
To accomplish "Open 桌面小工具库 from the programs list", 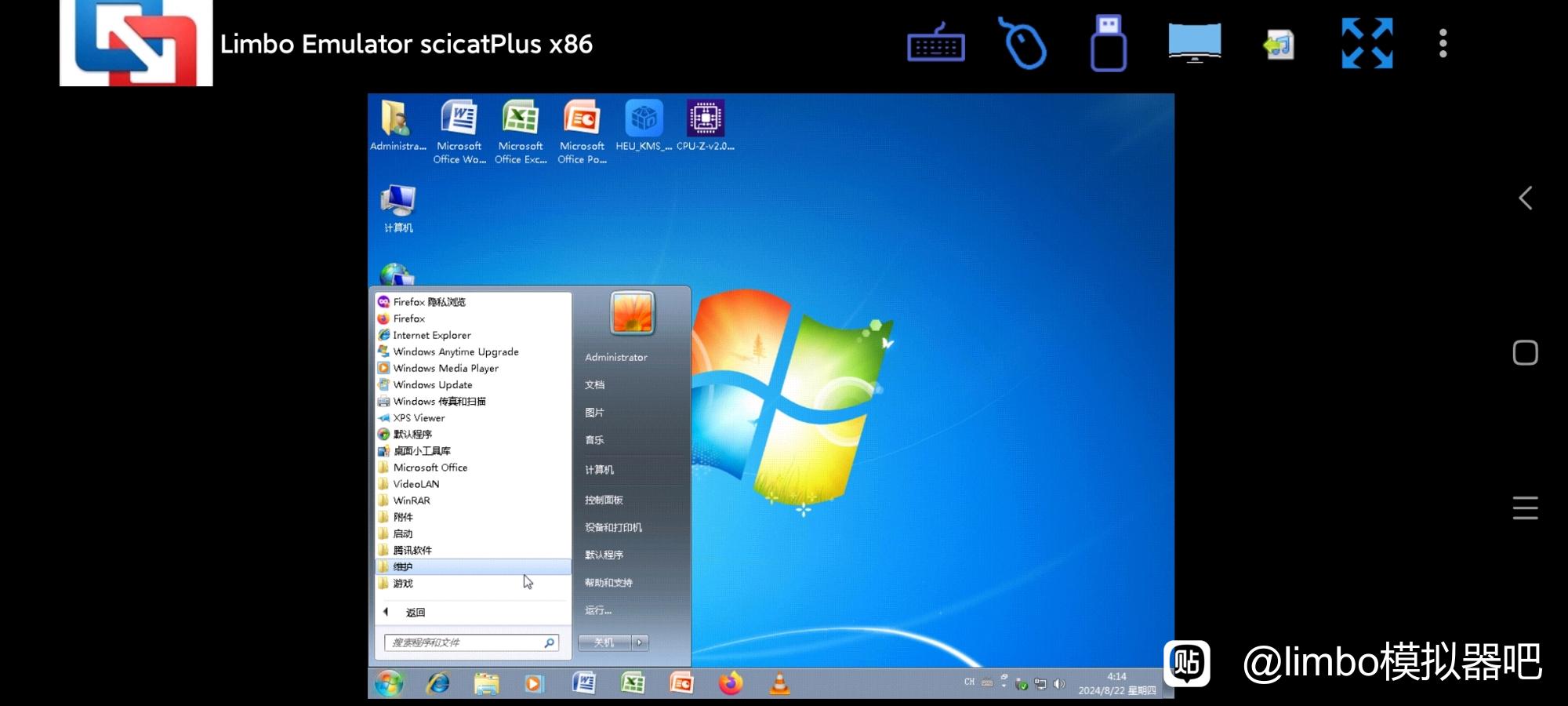I will [473, 450].
